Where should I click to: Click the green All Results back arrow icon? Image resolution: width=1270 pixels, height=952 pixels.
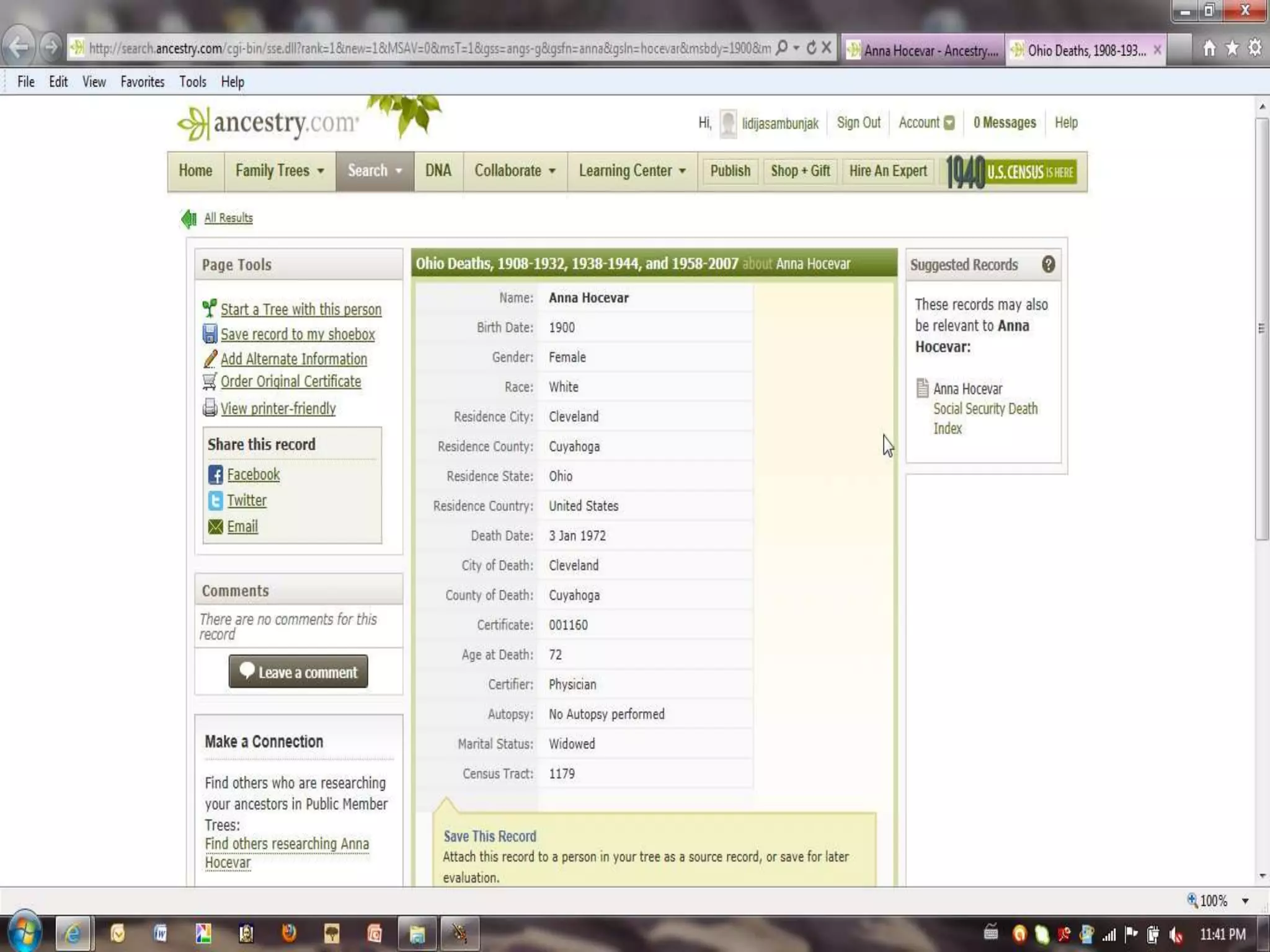(189, 218)
